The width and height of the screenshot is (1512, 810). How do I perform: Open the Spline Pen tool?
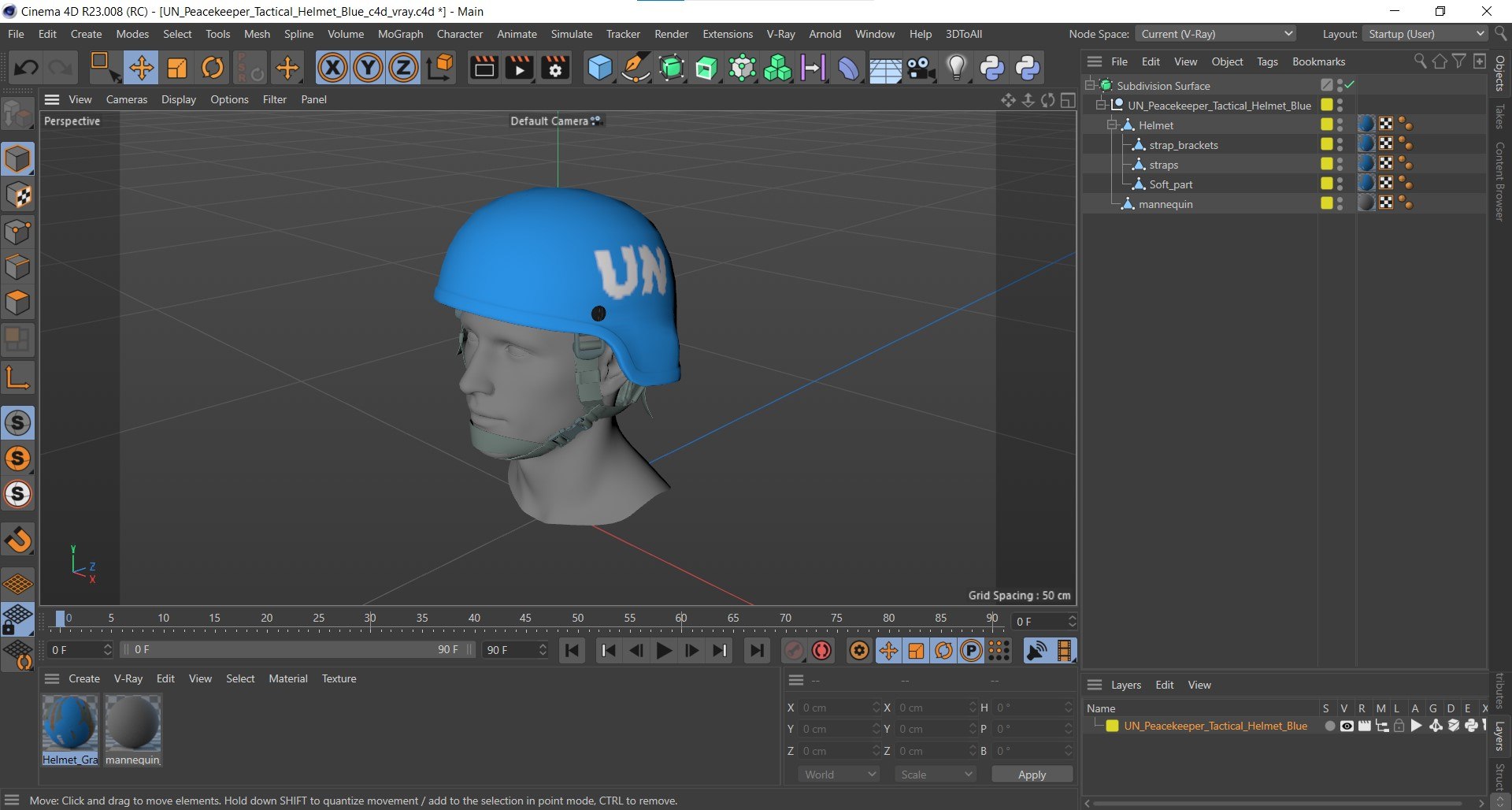635,68
